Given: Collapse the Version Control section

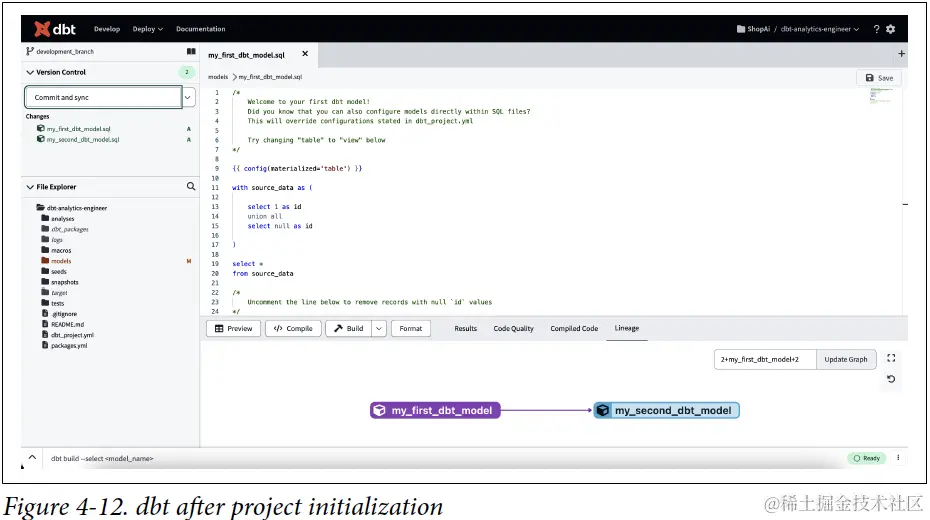Looking at the screenshot, I should (30, 72).
